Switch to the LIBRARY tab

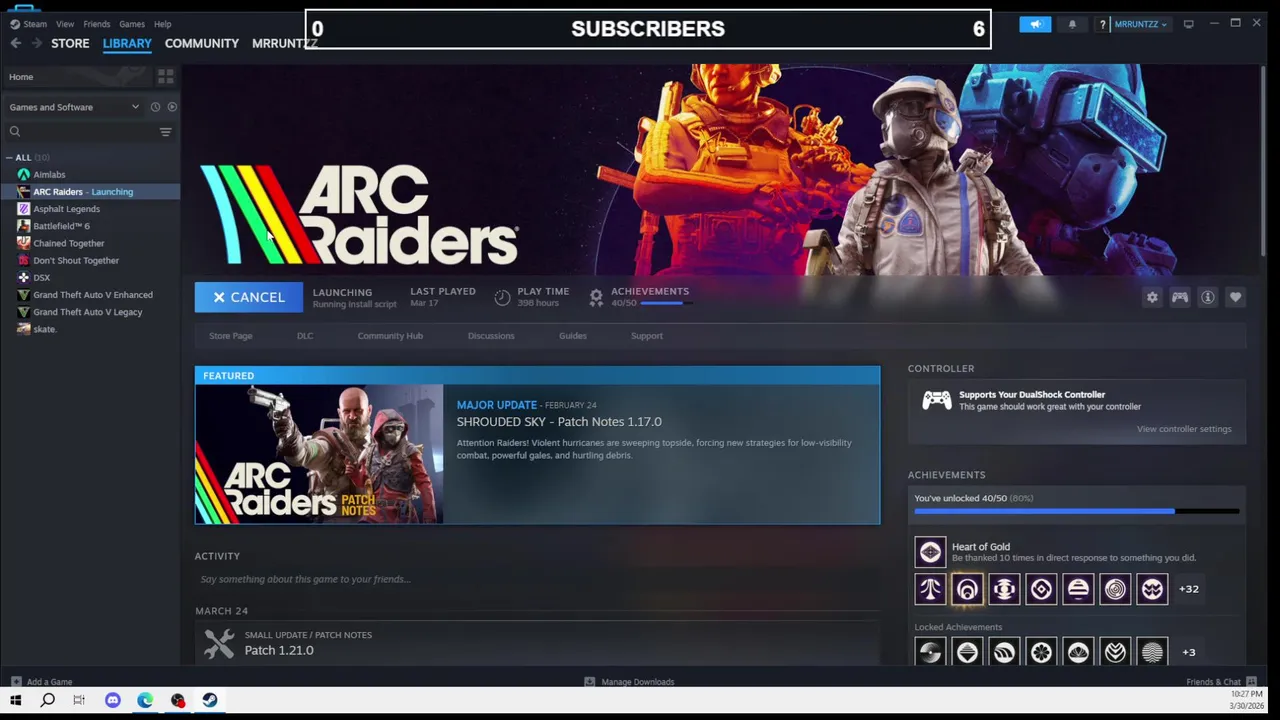[127, 43]
